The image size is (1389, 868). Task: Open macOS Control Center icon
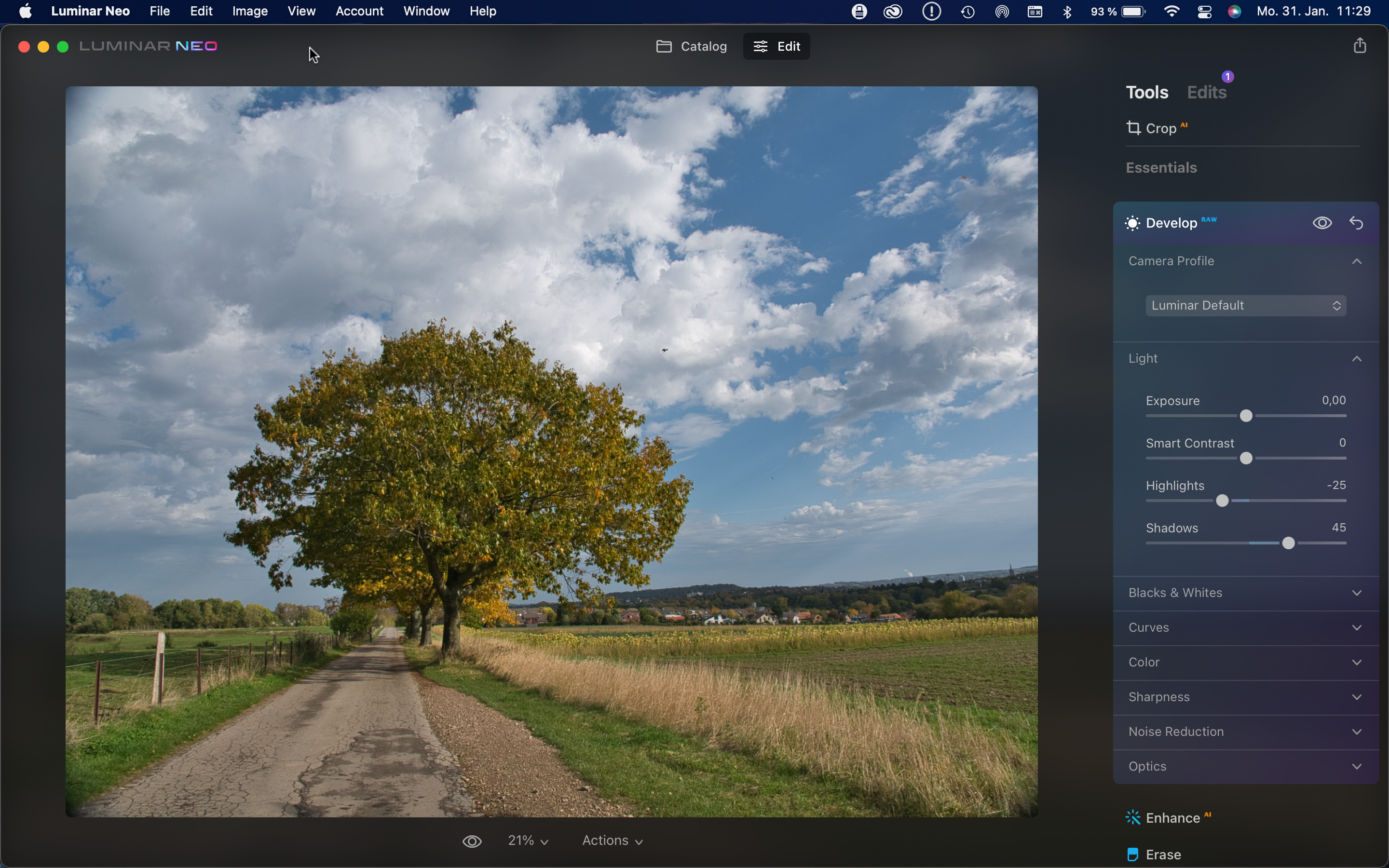(1204, 12)
